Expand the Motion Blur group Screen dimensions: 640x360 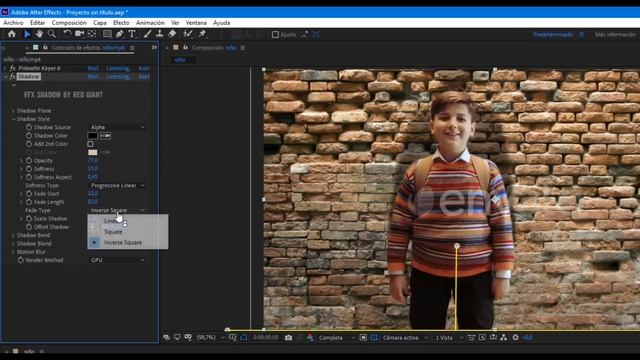point(13,252)
